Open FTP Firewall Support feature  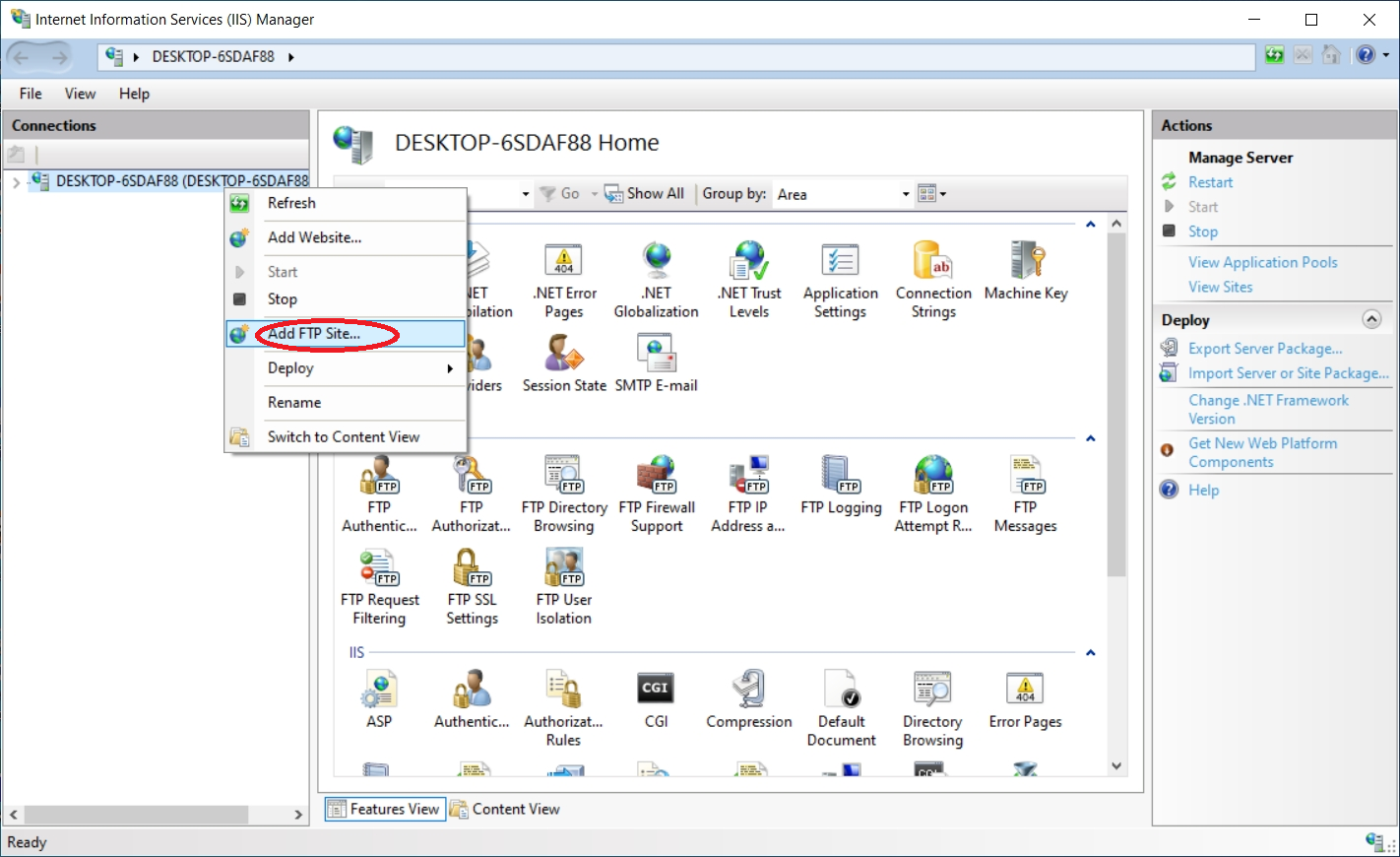pyautogui.click(x=657, y=494)
